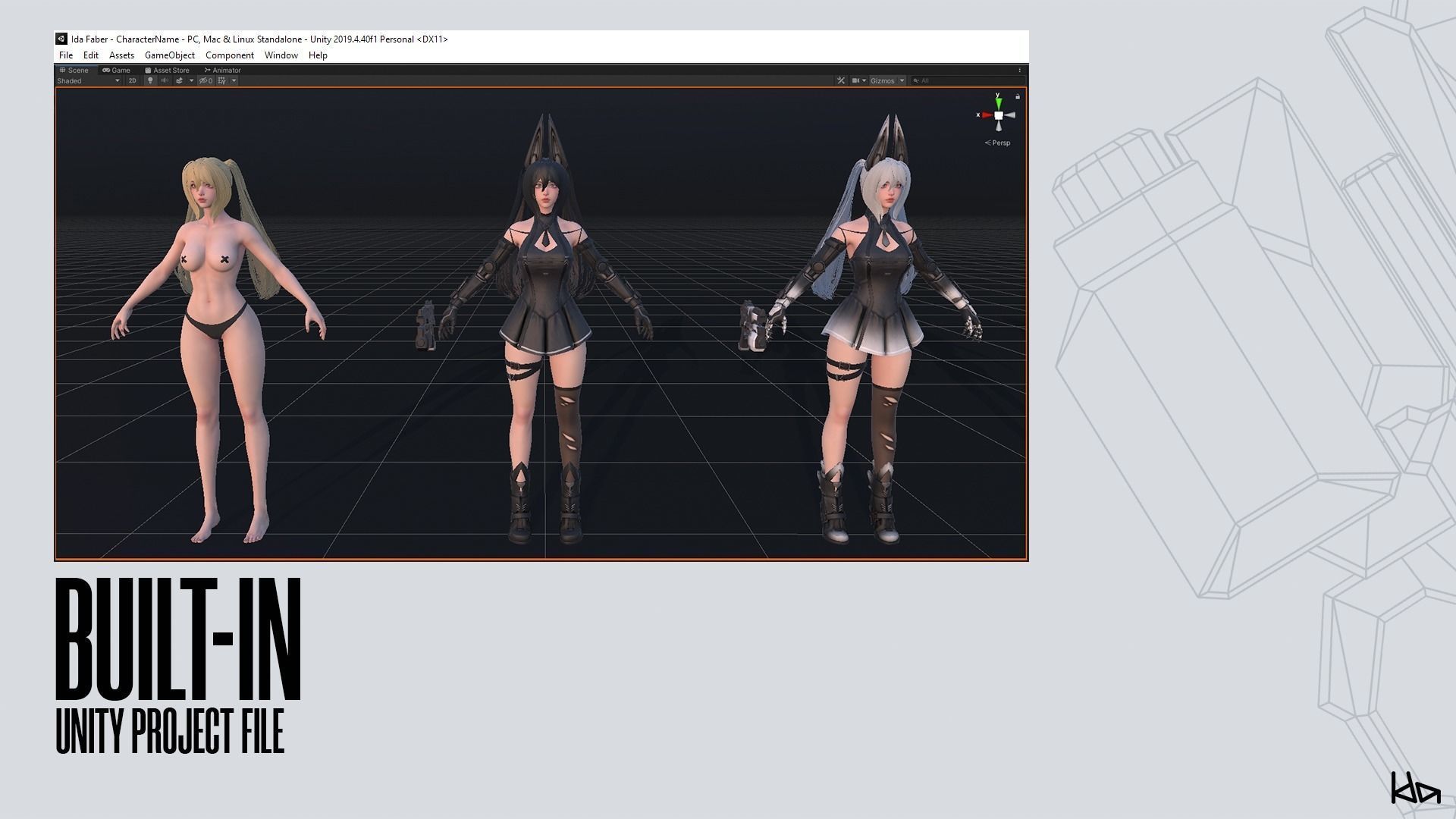
Task: Toggle skybox and effects icon
Action: click(x=180, y=80)
